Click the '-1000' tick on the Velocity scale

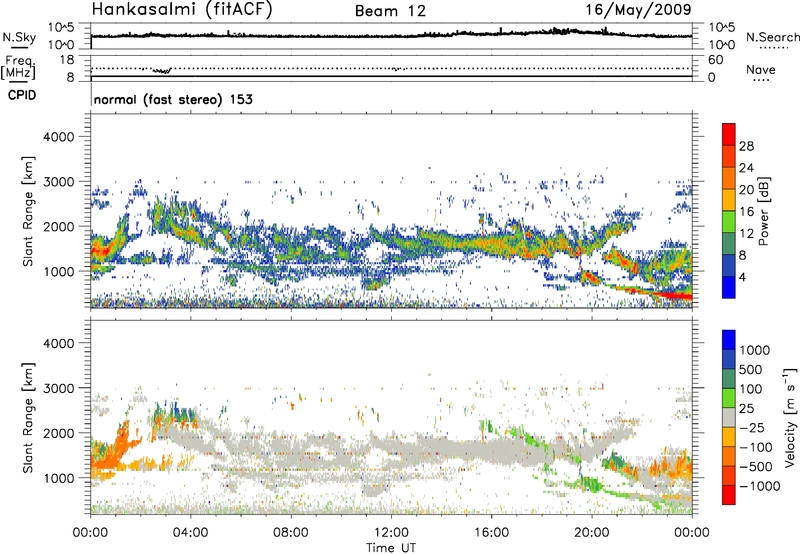[760, 486]
